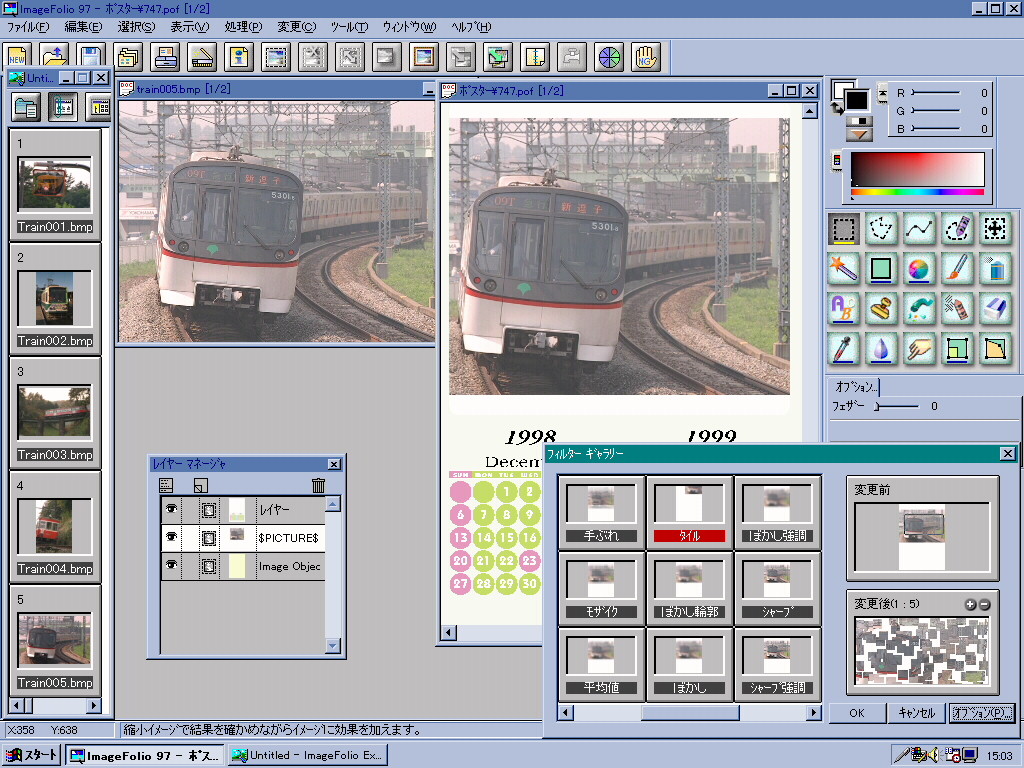This screenshot has width=1024, height=768.
Task: Toggle eye icon for the top レイヤー layer
Action: pyautogui.click(x=171, y=510)
